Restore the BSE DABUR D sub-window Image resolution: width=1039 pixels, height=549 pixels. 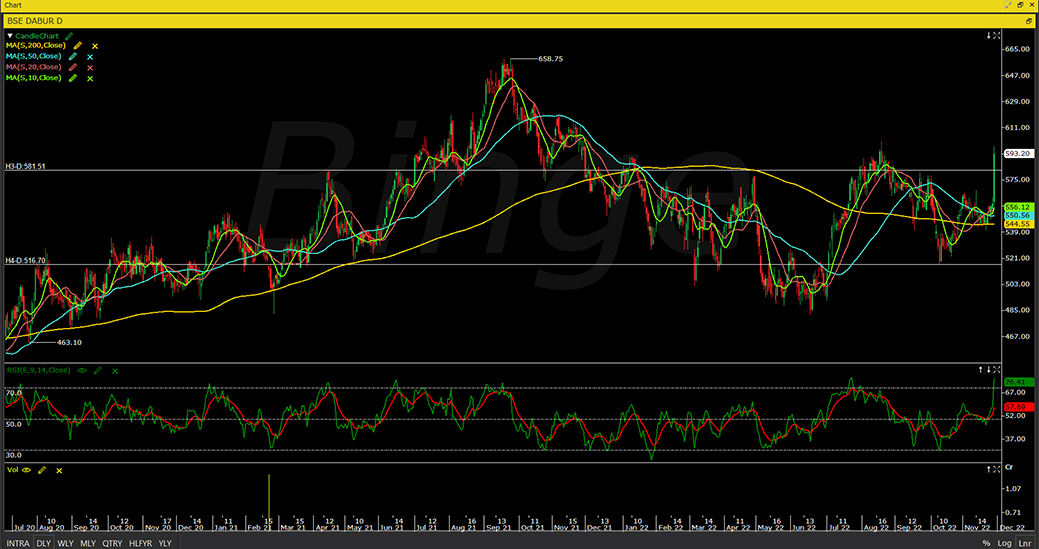tap(1029, 21)
